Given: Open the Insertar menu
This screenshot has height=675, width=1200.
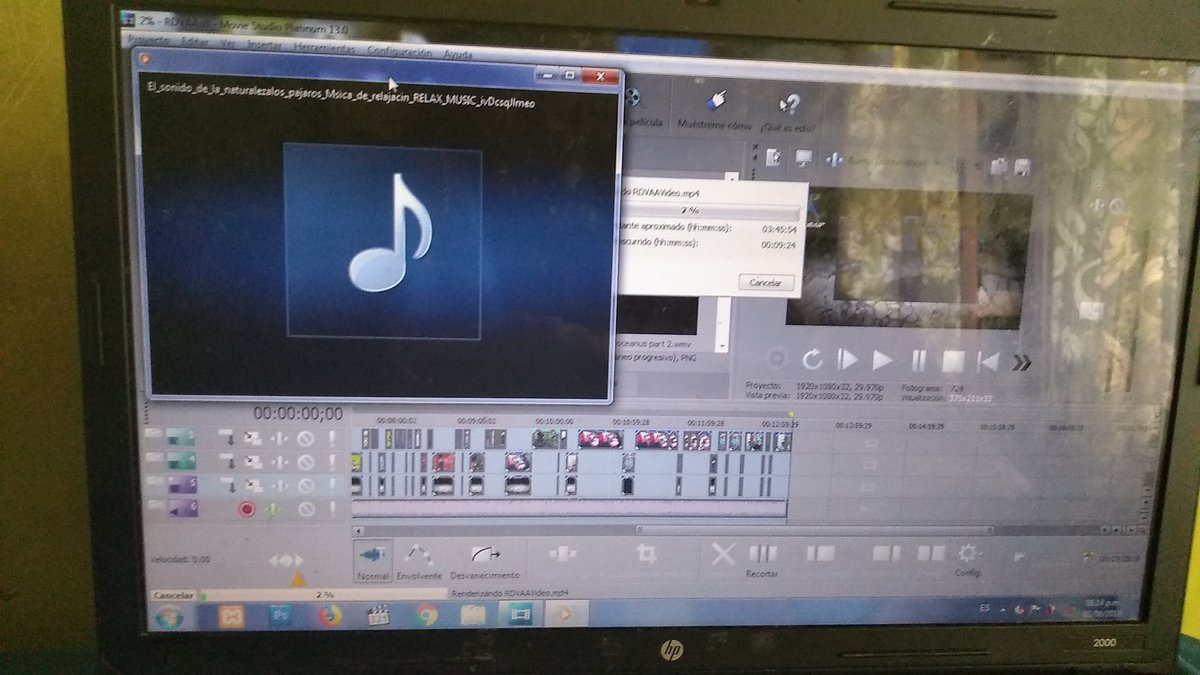Looking at the screenshot, I should [x=264, y=45].
